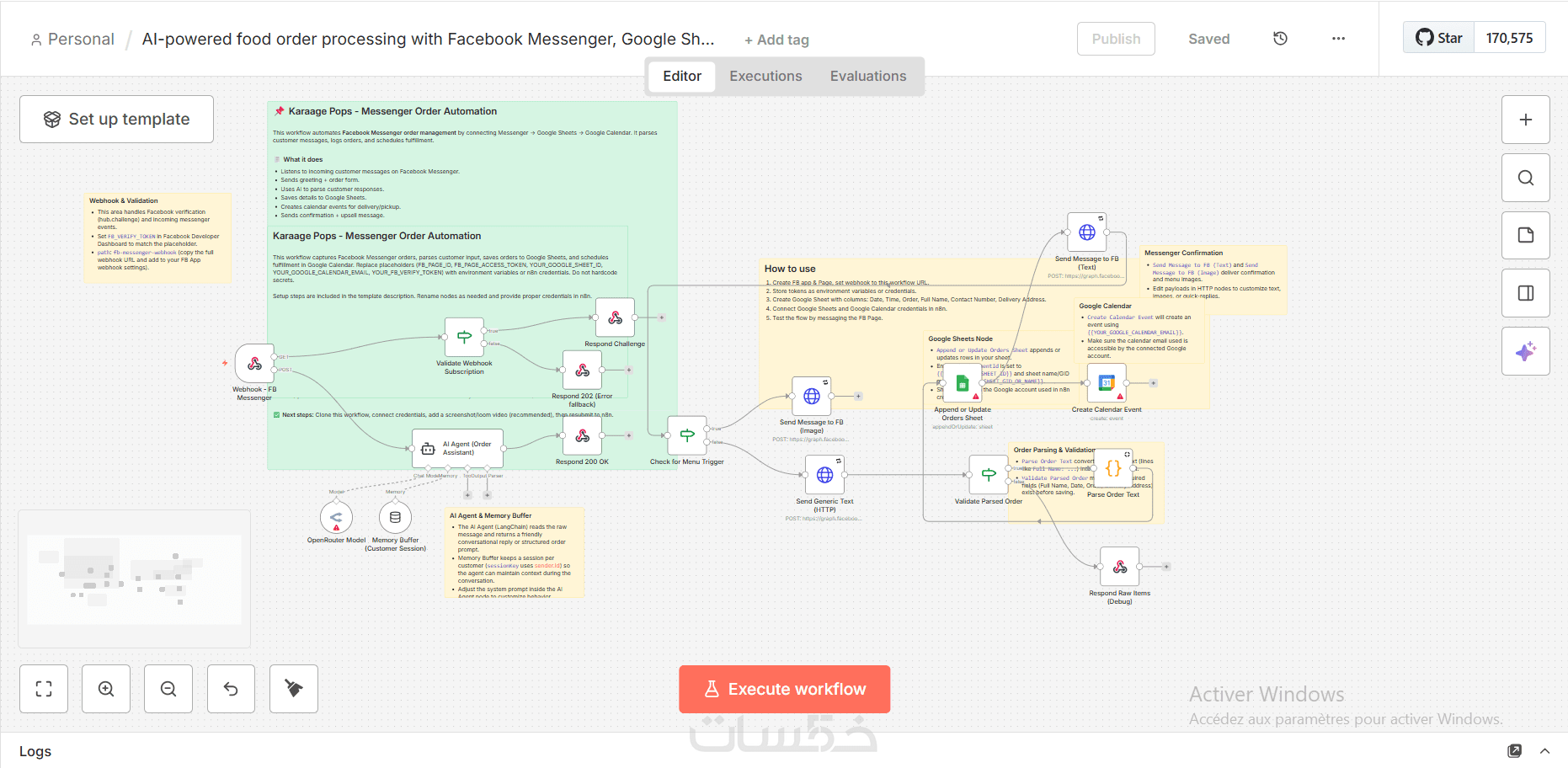This screenshot has height=768, width=1568.
Task: Select the Send Message to FB (Text) node
Action: (1087, 232)
